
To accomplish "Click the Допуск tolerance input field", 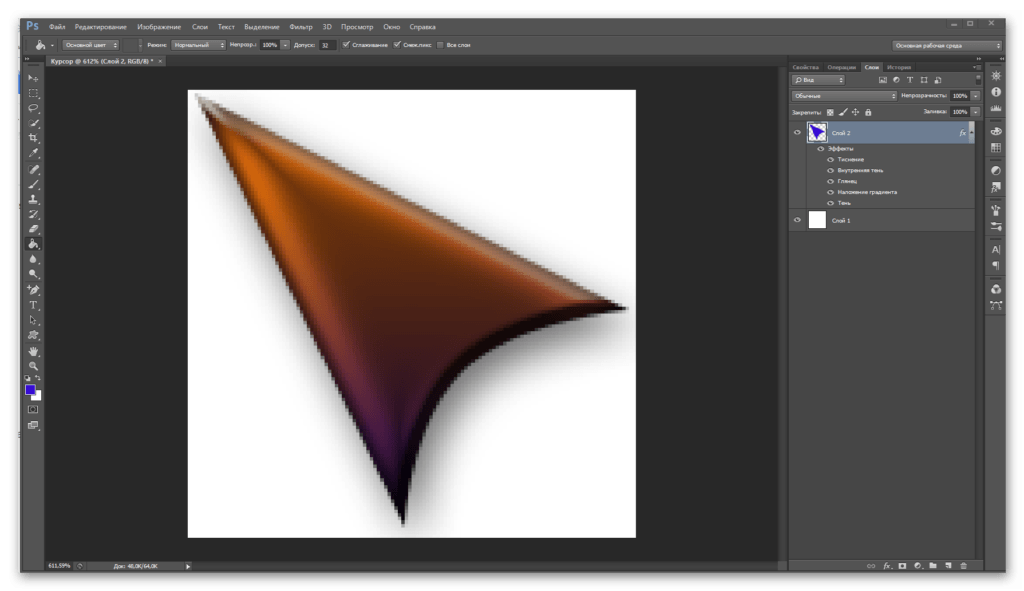I will pyautogui.click(x=327, y=45).
